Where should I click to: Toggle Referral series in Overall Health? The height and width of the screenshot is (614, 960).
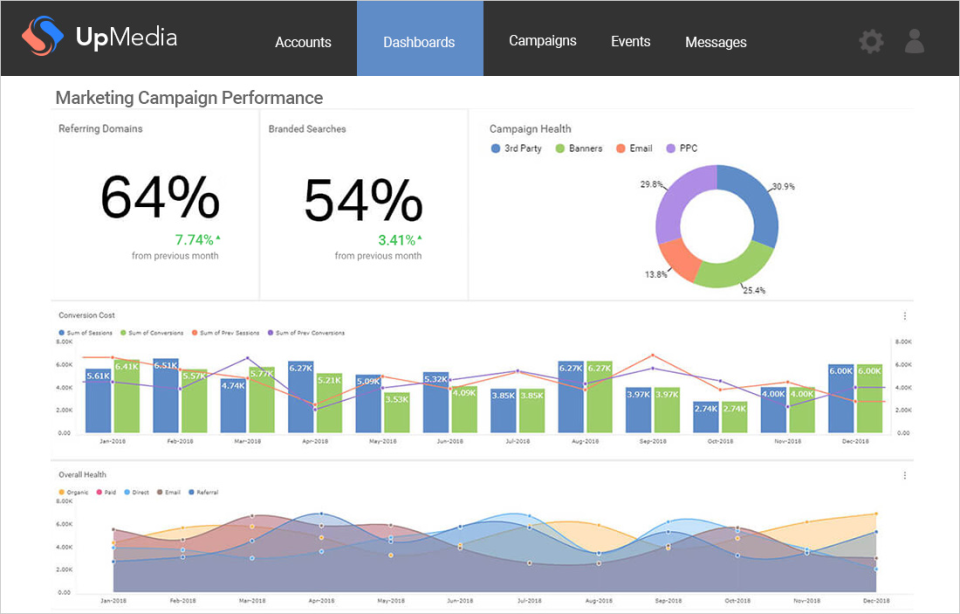pos(203,492)
